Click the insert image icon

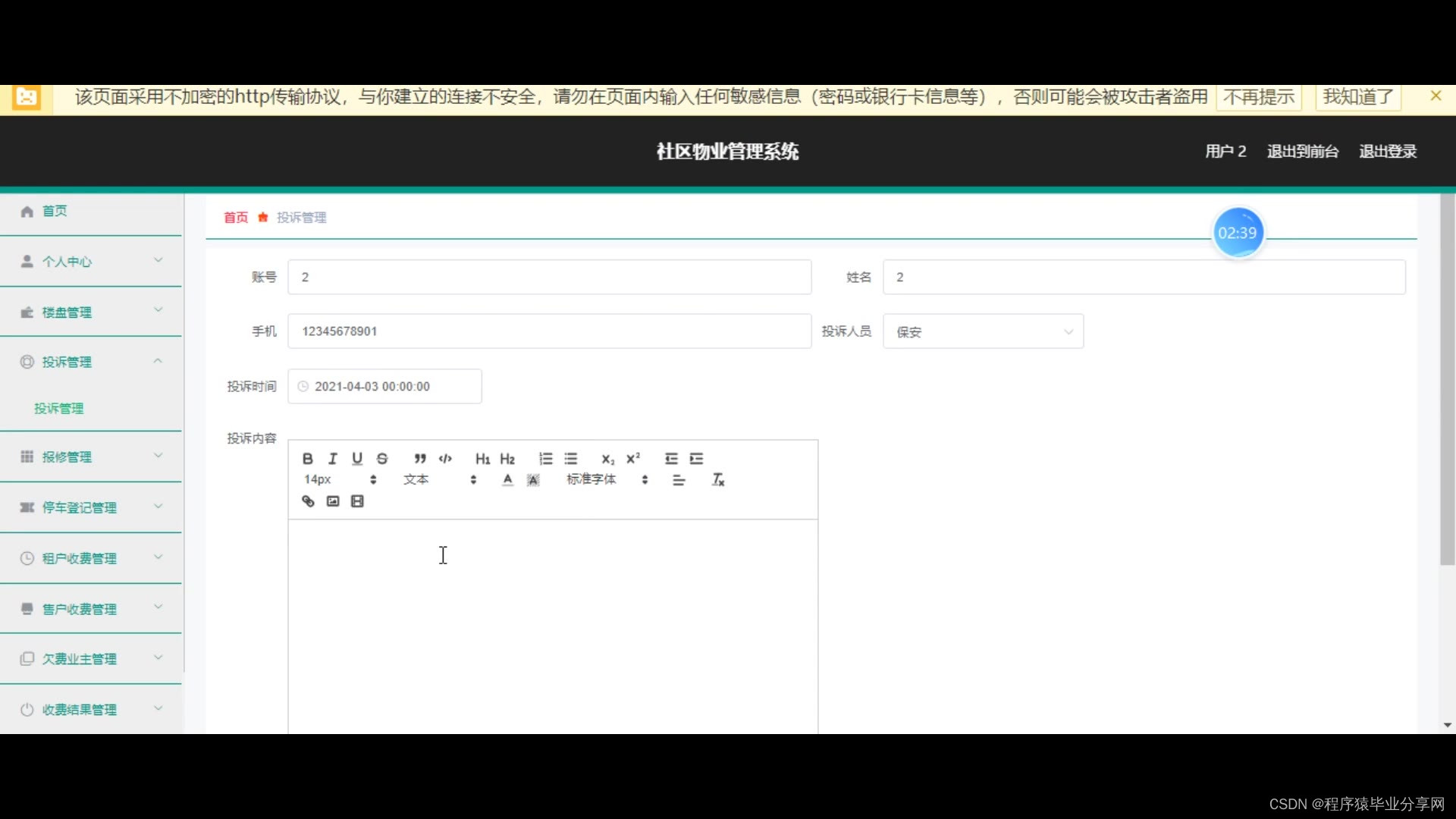point(333,501)
